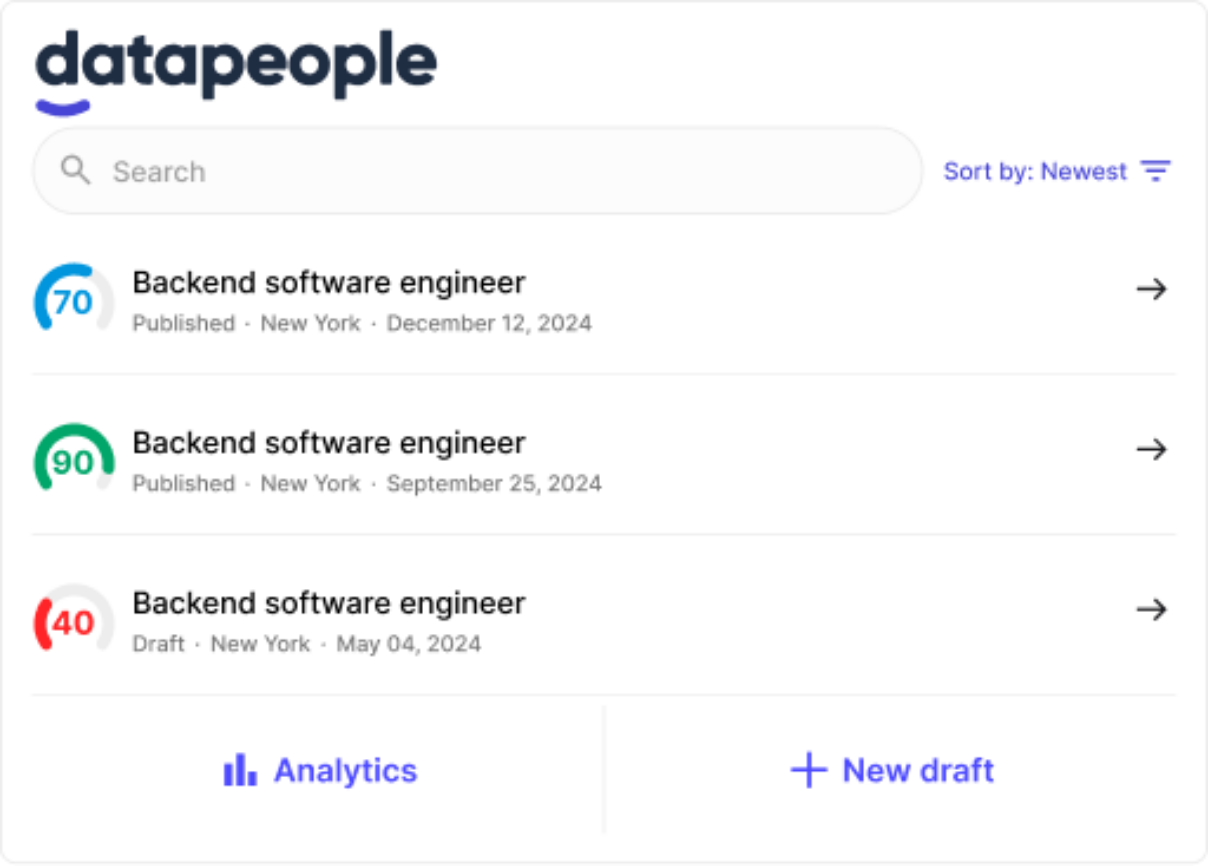
Task: Click the blue 70 score gauge
Action: tap(73, 300)
